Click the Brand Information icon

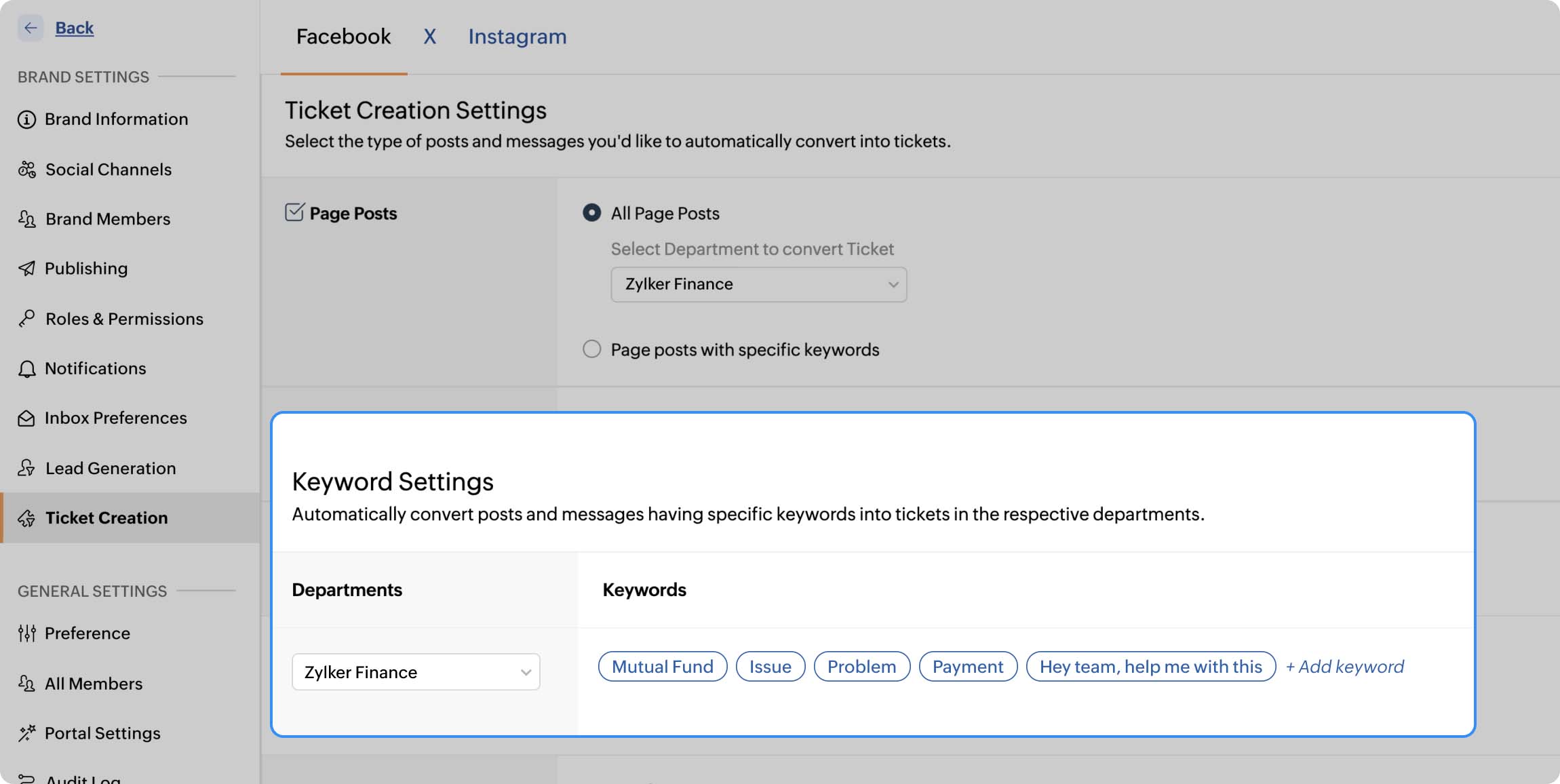click(x=27, y=120)
